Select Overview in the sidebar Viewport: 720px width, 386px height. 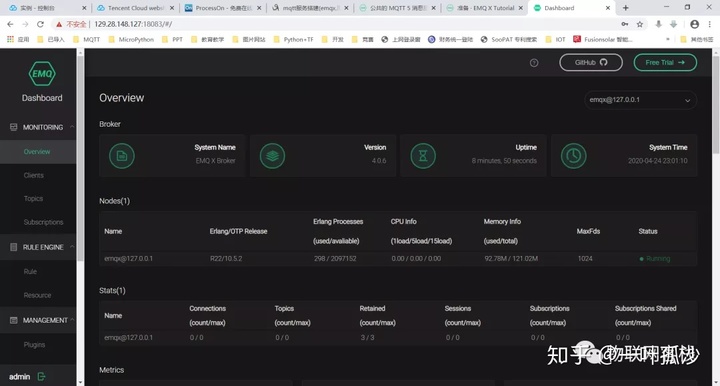click(x=38, y=152)
